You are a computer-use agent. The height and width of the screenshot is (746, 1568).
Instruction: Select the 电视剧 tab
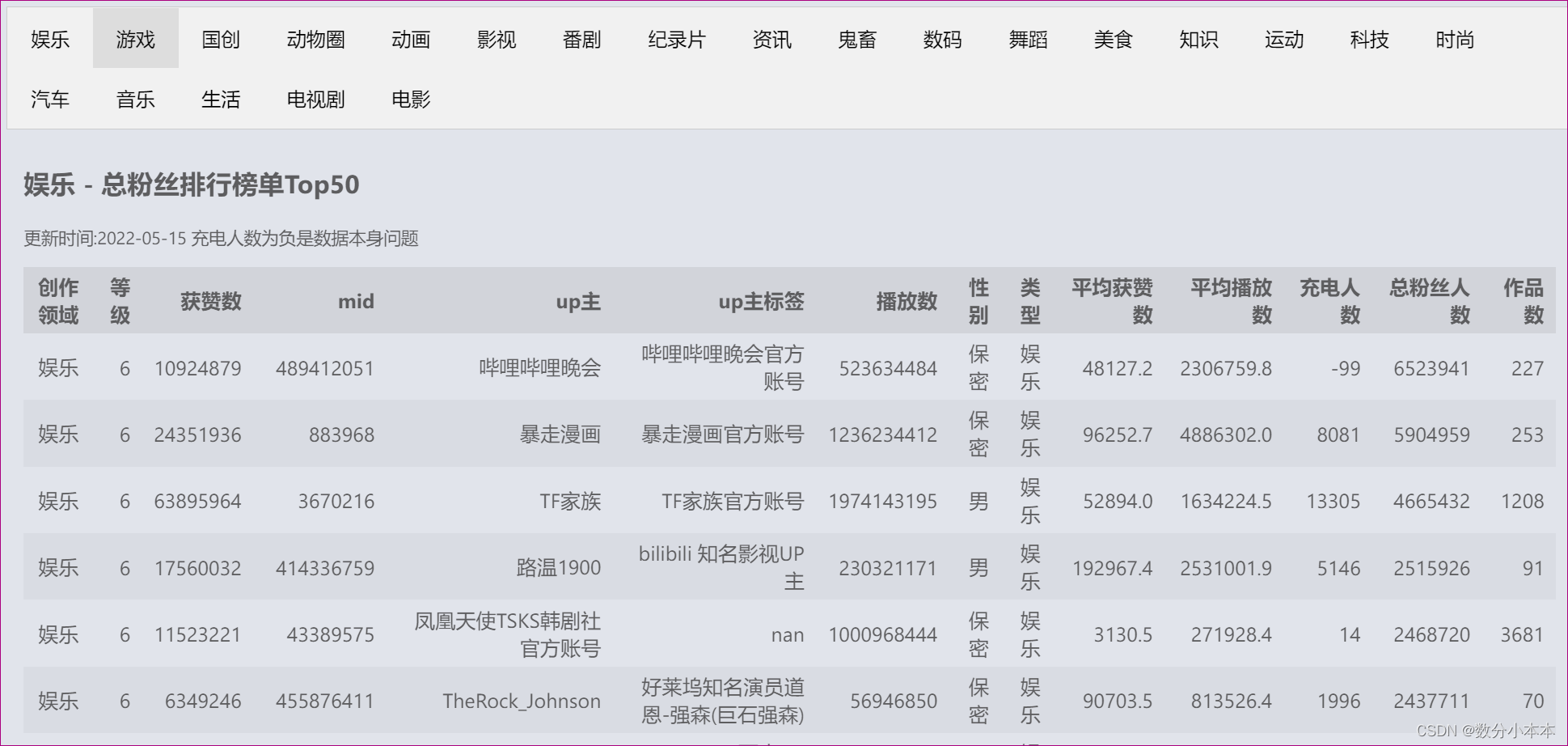coord(316,99)
